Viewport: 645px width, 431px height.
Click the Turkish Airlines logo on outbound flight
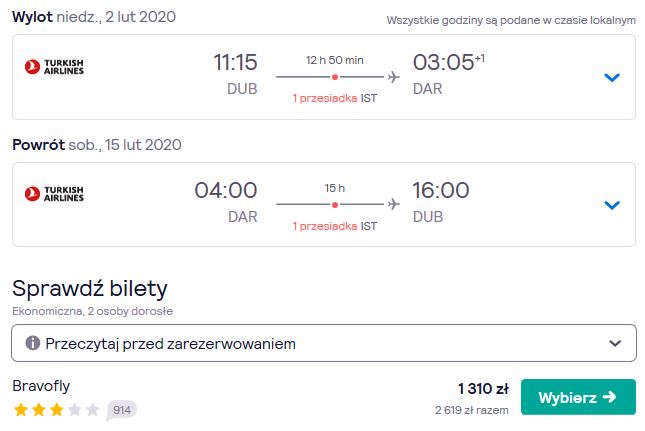54,67
